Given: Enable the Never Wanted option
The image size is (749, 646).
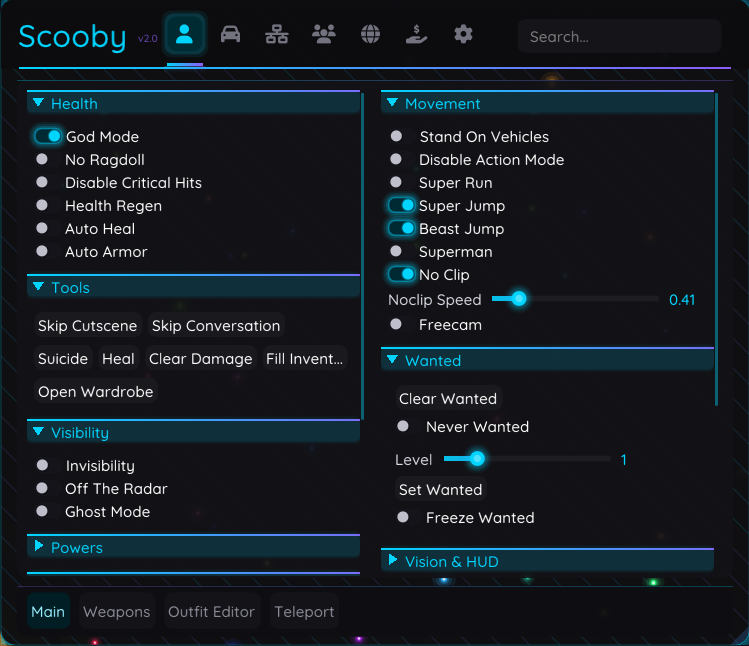Looking at the screenshot, I should (403, 426).
